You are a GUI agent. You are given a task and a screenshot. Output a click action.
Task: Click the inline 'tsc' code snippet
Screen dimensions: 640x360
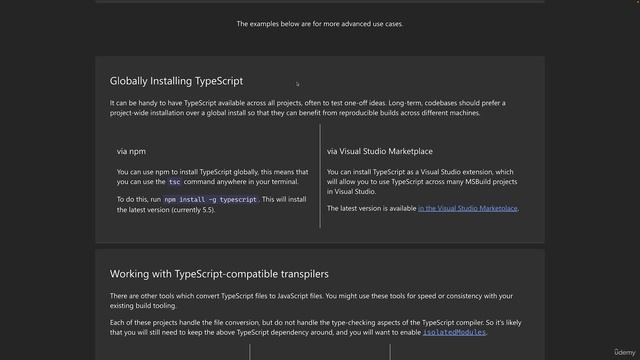(174, 182)
